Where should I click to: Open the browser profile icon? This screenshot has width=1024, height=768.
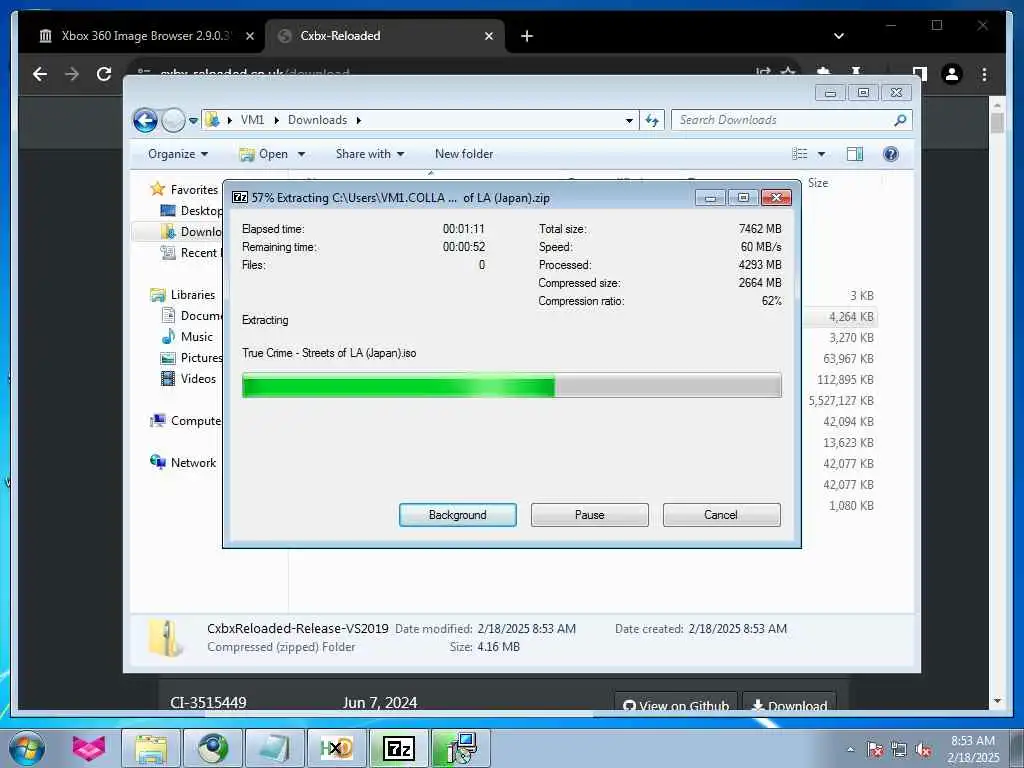(x=952, y=74)
